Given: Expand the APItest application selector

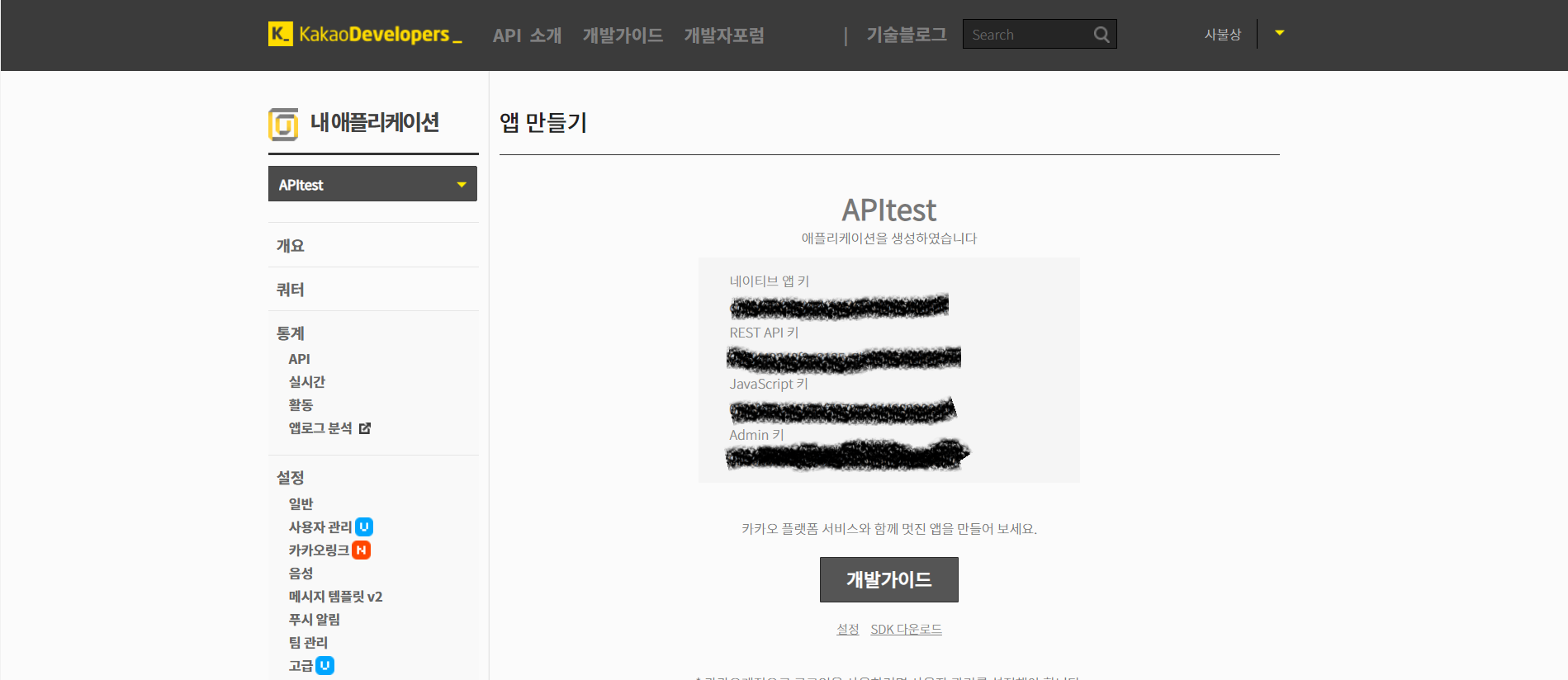Looking at the screenshot, I should click(372, 184).
